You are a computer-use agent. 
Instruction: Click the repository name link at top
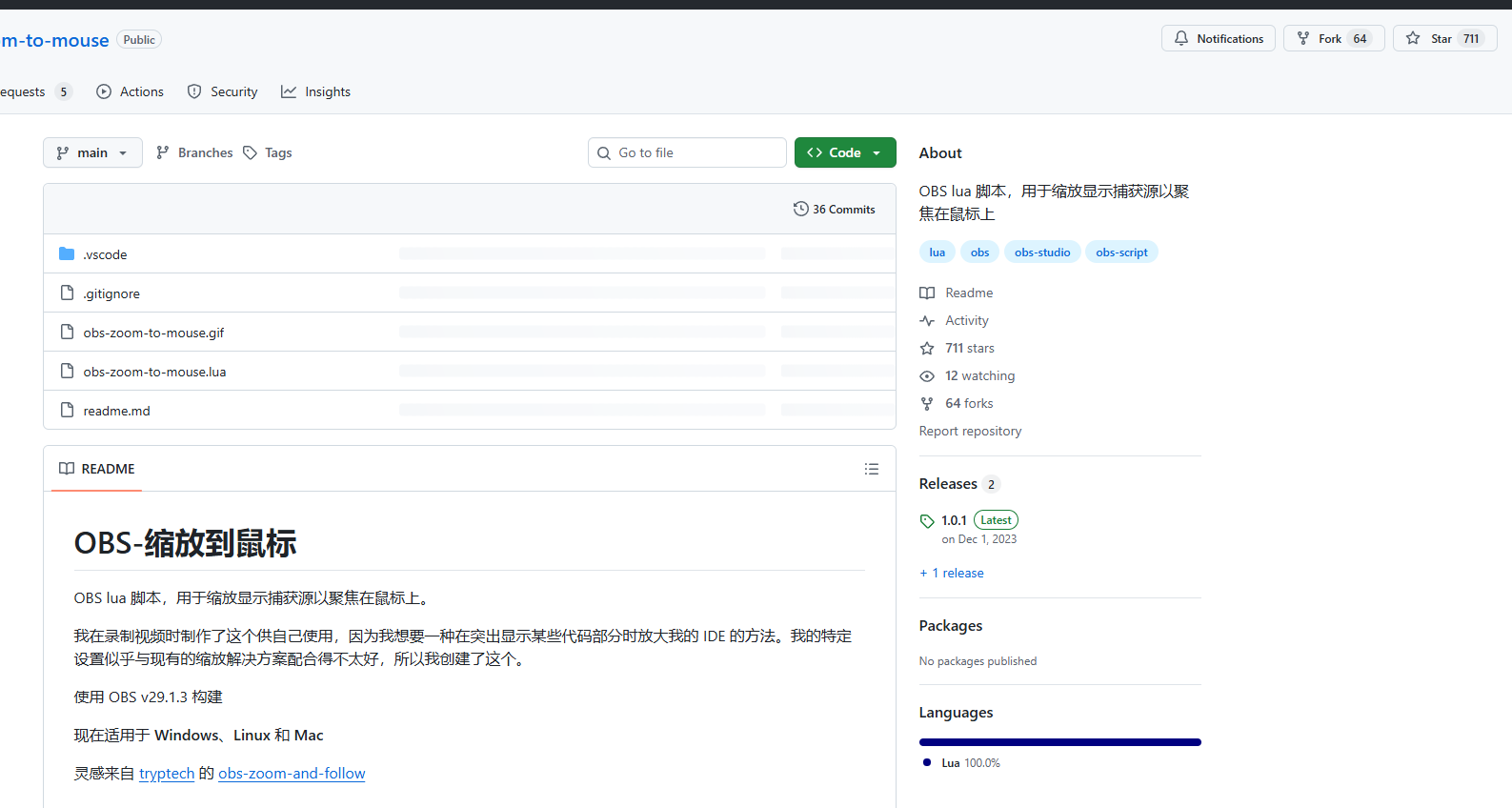(x=54, y=40)
